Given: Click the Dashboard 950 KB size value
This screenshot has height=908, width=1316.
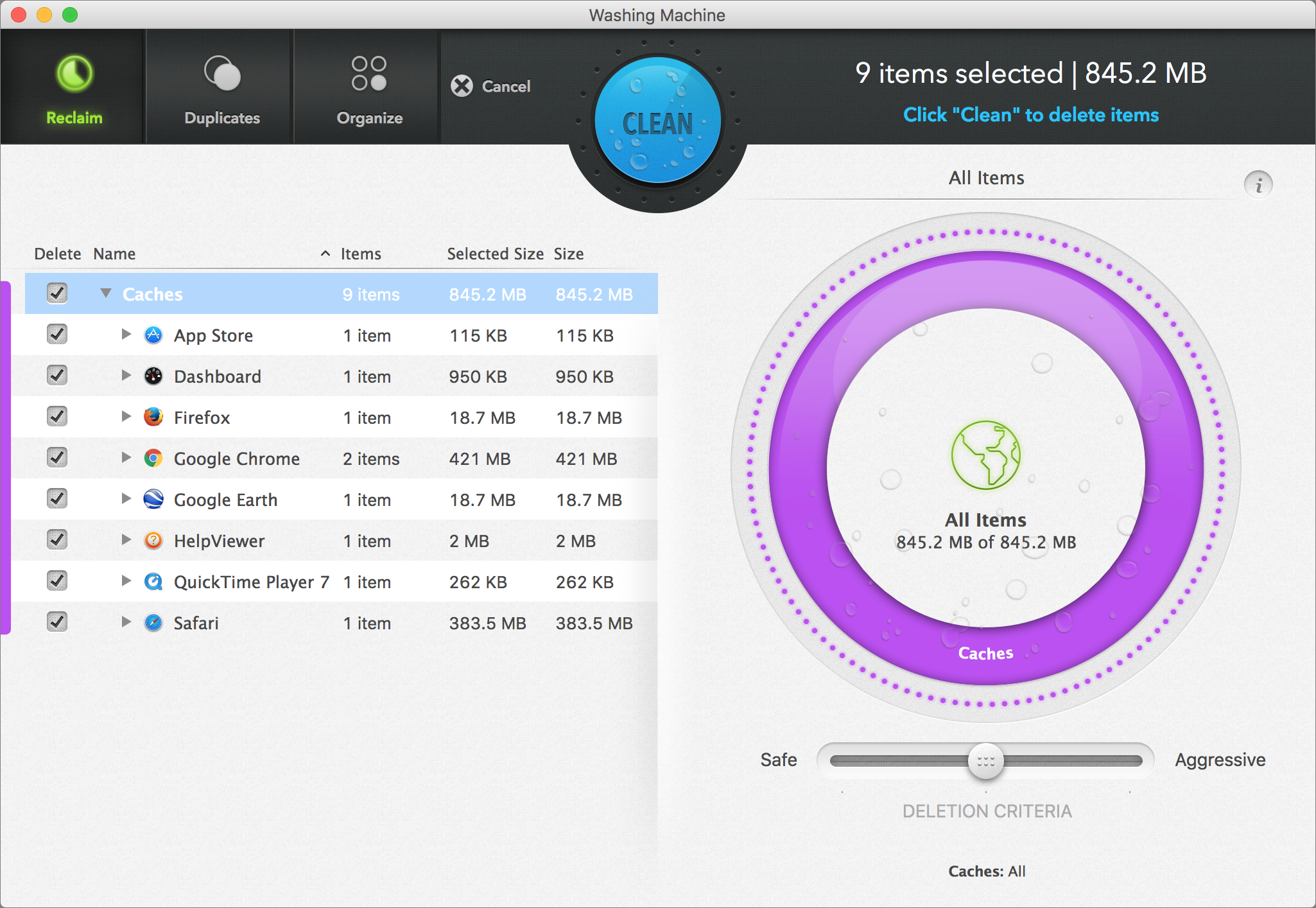Looking at the screenshot, I should [x=584, y=376].
